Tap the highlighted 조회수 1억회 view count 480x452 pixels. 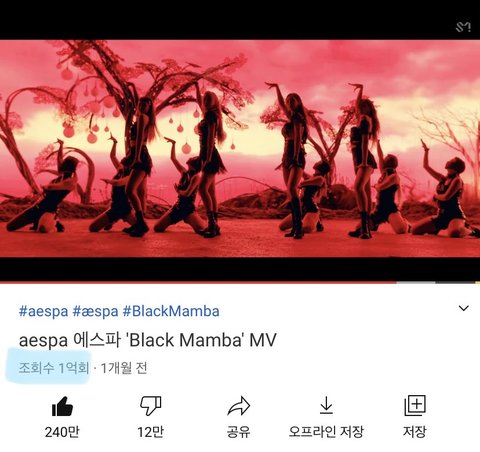(54, 368)
